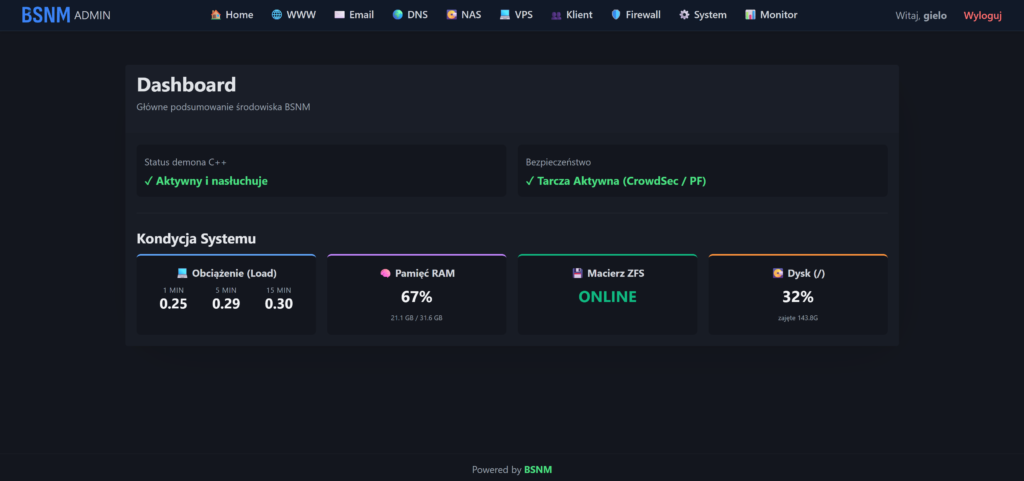The width and height of the screenshot is (1024, 481).
Task: Click the BSNM ADMIN logo
Action: point(66,15)
